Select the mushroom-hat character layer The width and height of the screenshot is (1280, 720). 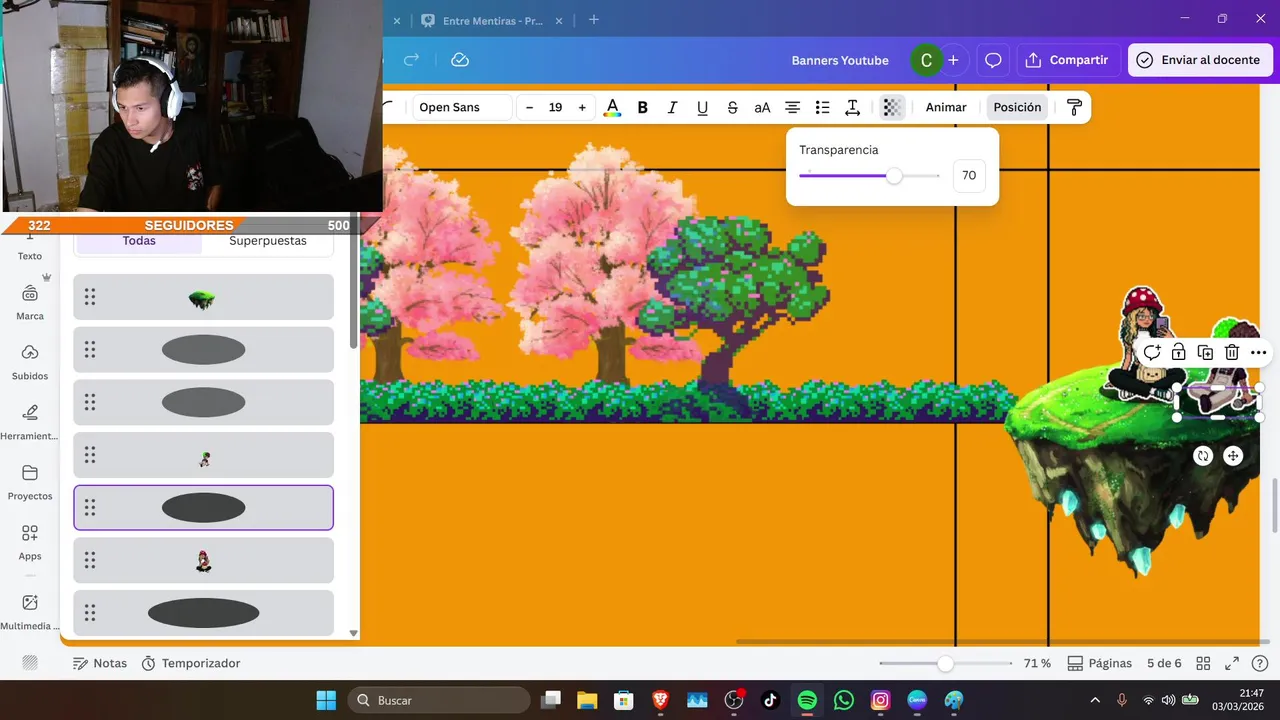(203, 561)
